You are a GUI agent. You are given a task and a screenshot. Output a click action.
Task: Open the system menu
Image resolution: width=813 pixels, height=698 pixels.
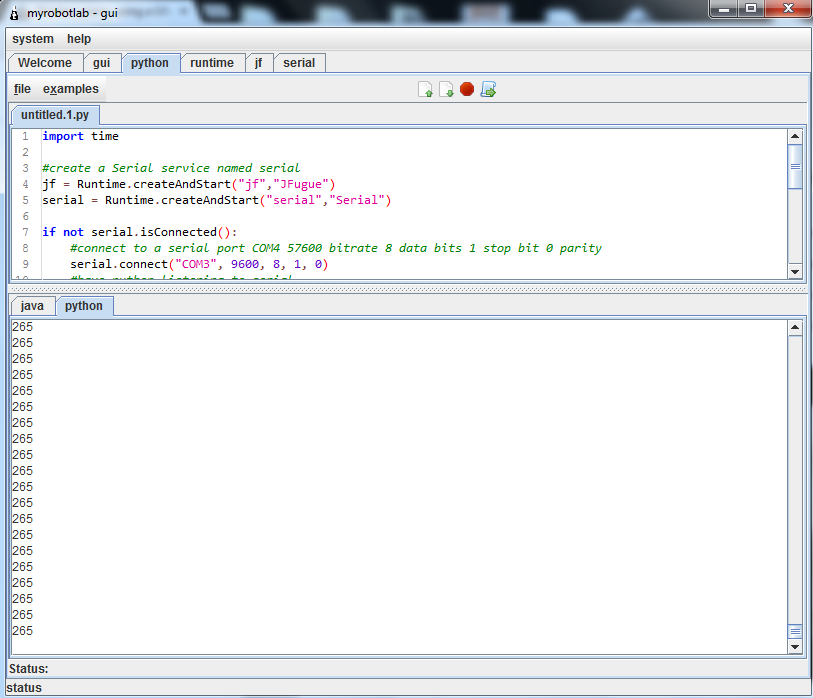[x=33, y=39]
